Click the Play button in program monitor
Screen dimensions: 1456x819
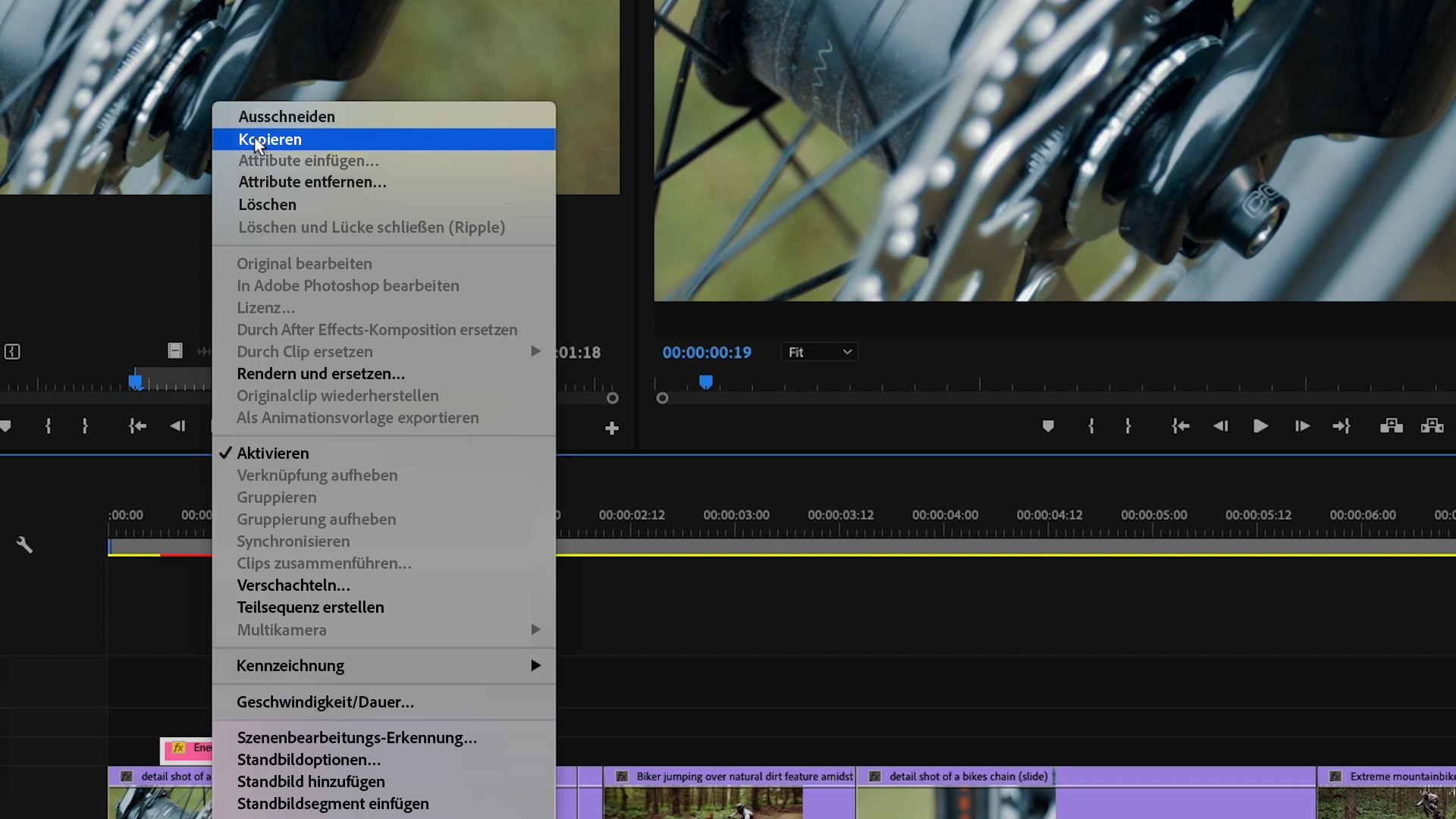pyautogui.click(x=1260, y=426)
